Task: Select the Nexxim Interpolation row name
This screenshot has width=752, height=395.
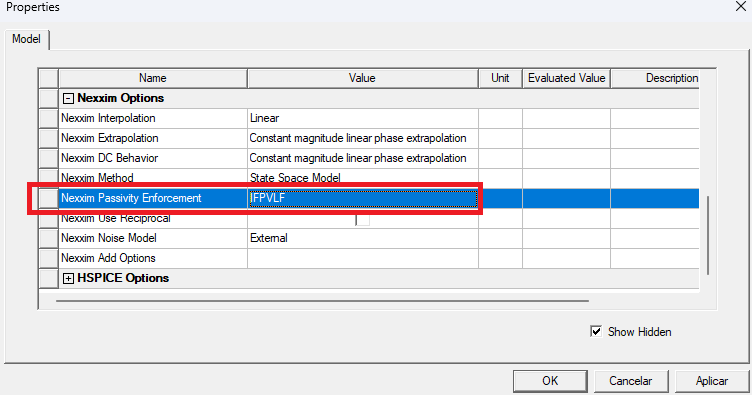Action: click(x=153, y=118)
